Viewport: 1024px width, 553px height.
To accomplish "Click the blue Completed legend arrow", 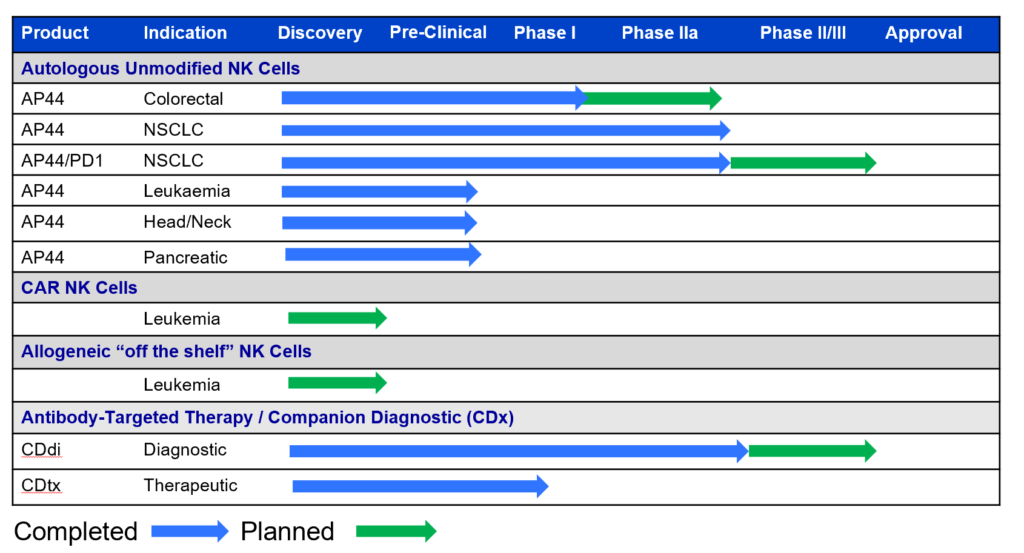I will coord(190,532).
